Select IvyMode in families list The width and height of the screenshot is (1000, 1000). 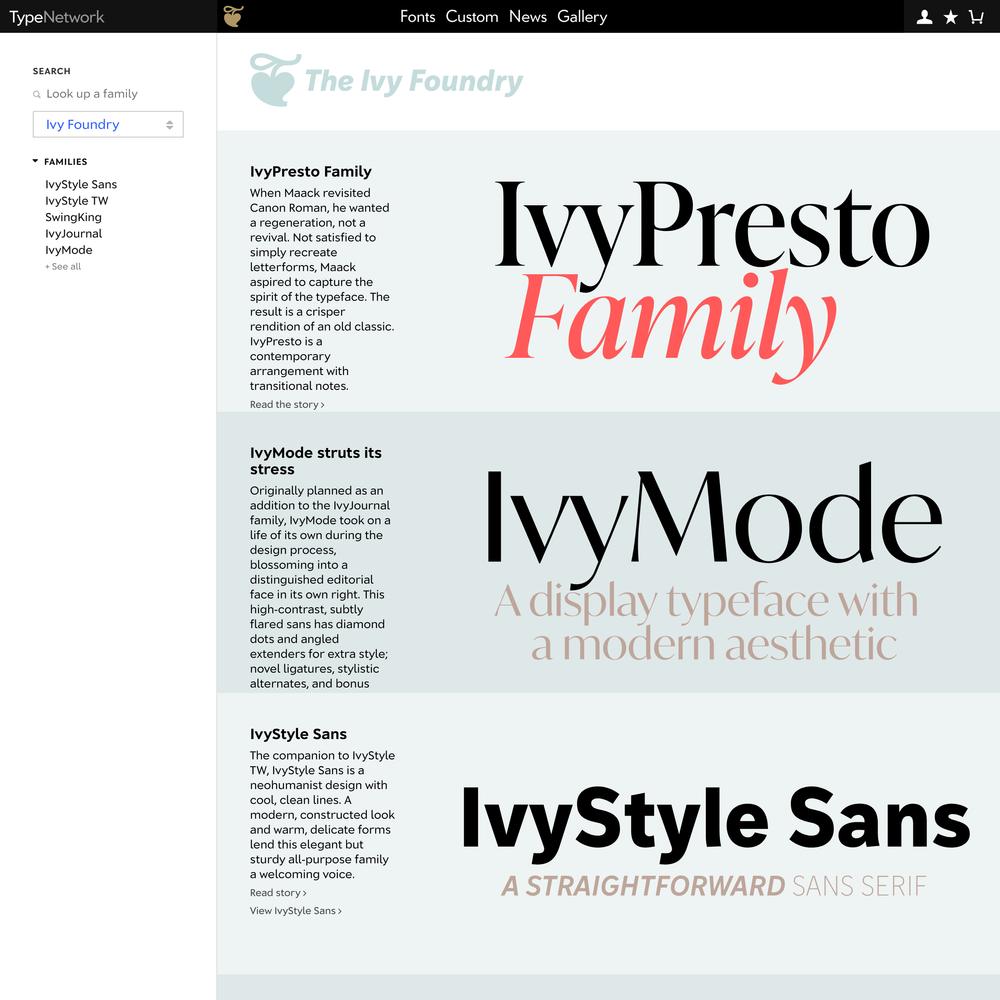(x=69, y=251)
